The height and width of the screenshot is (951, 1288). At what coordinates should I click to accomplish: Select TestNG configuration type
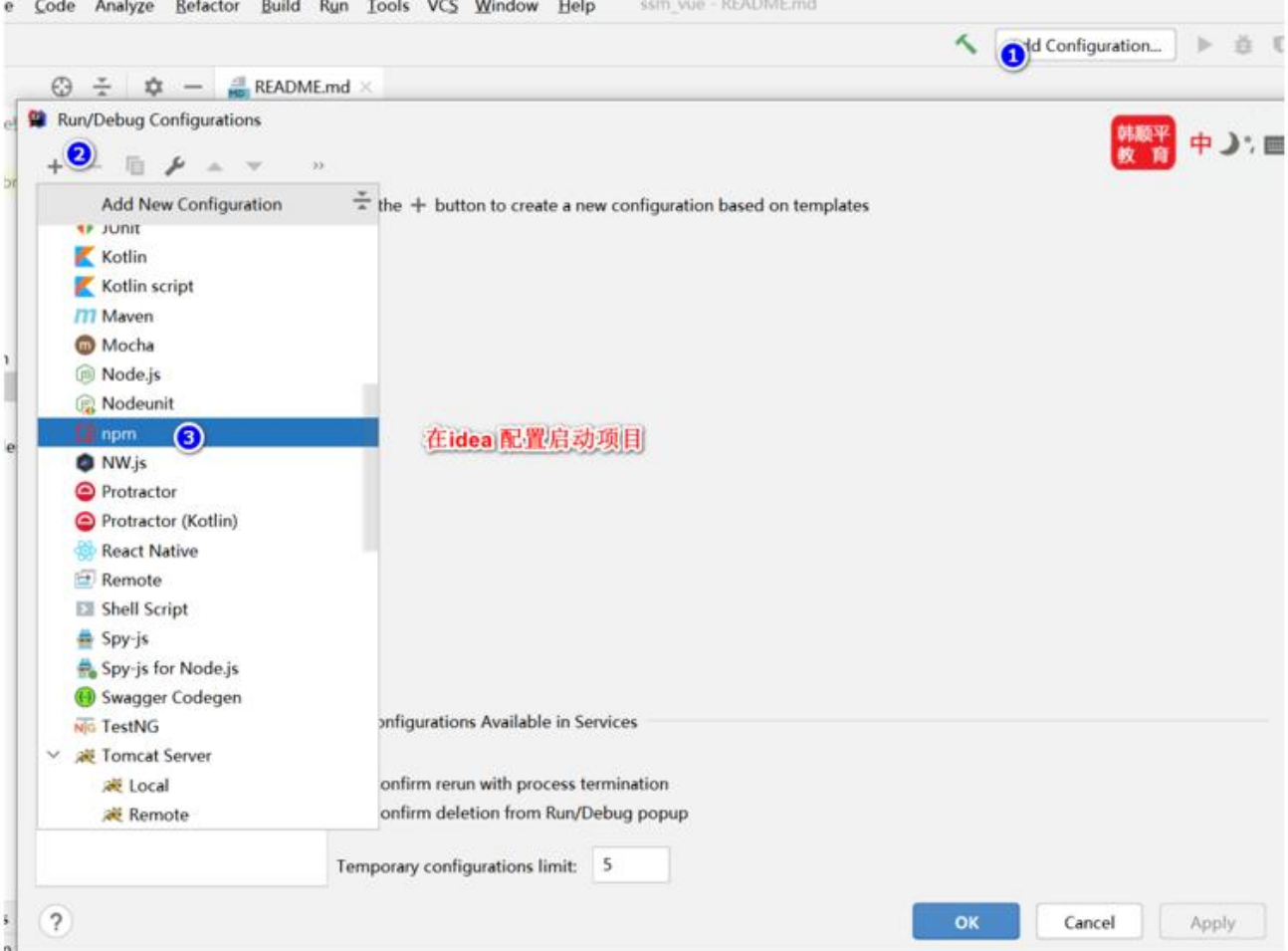coord(207,726)
